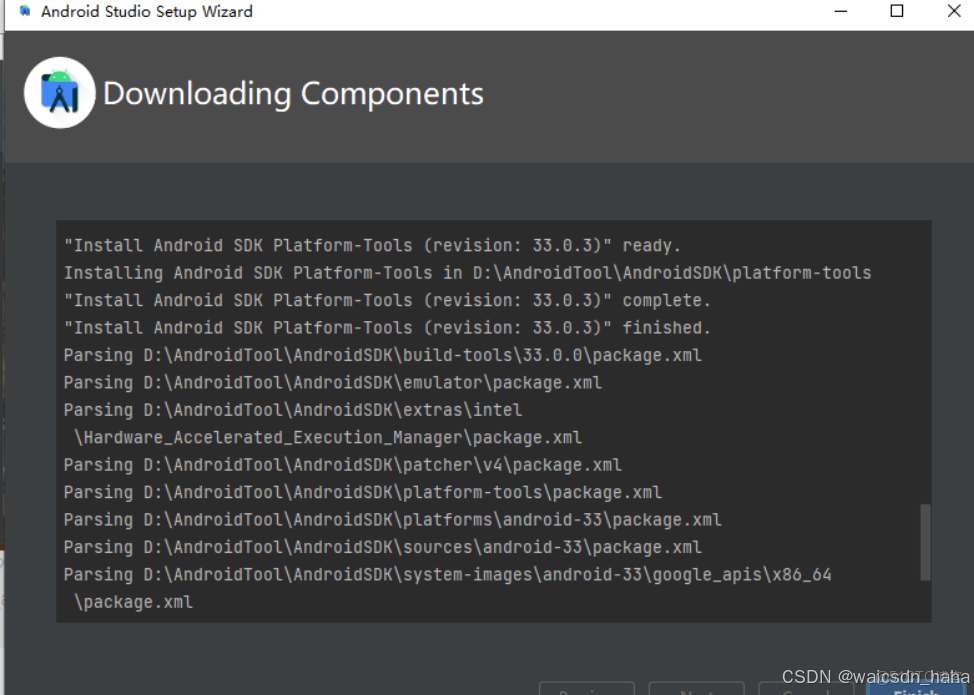Click the emulator package.xml parsing line
Viewport: 974px width, 695px height.
[x=333, y=381]
